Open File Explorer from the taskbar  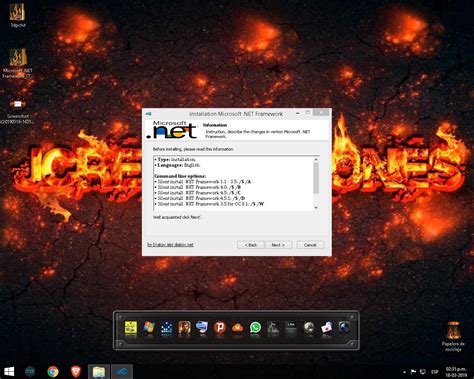click(x=99, y=371)
